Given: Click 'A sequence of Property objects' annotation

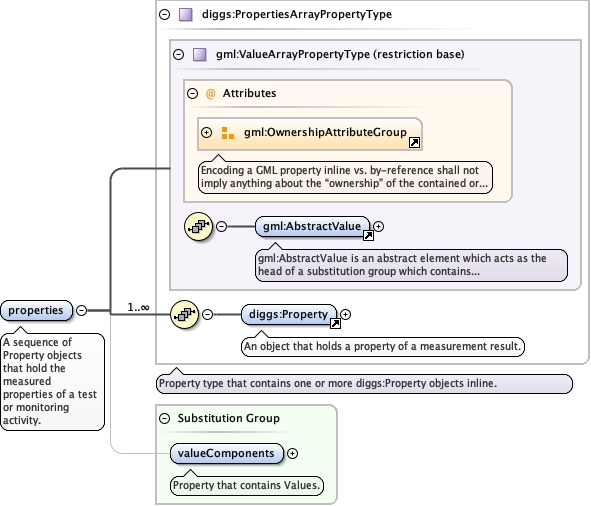Looking at the screenshot, I should [52, 382].
